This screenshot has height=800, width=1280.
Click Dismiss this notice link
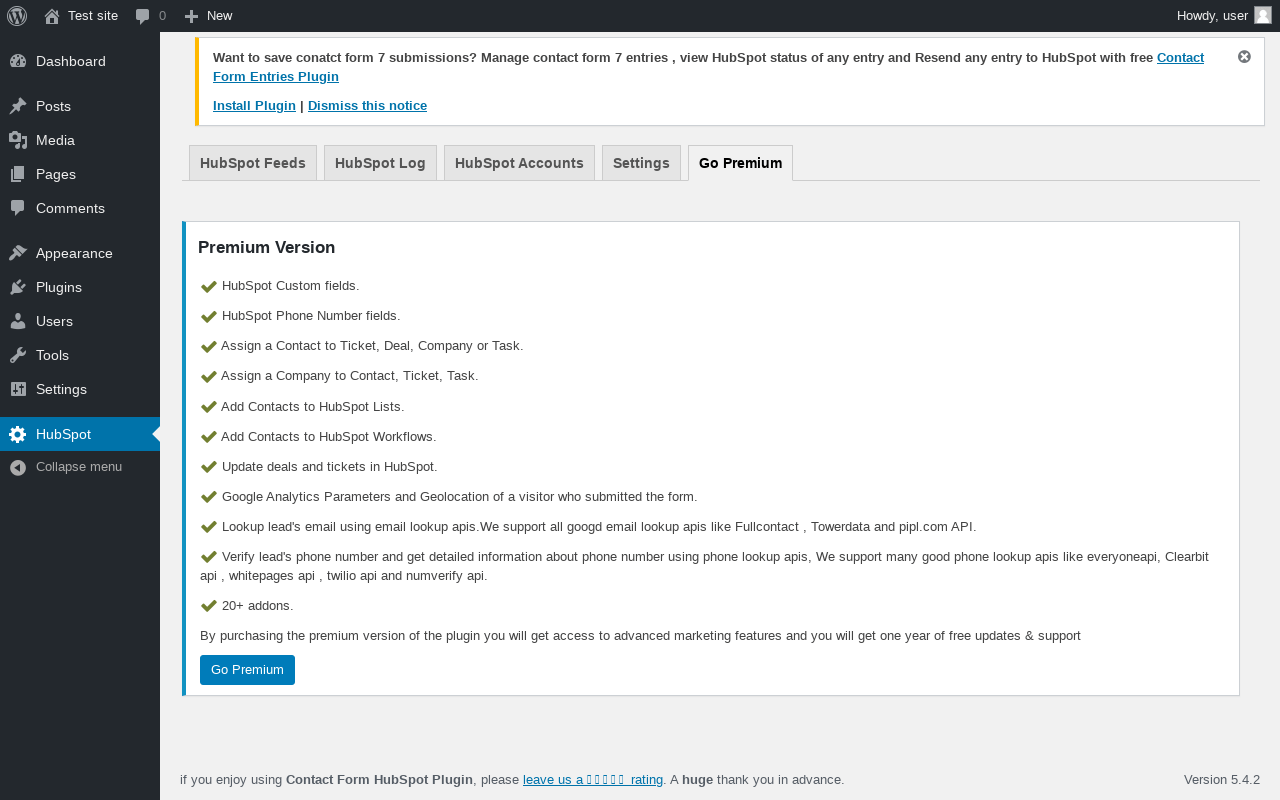point(367,106)
